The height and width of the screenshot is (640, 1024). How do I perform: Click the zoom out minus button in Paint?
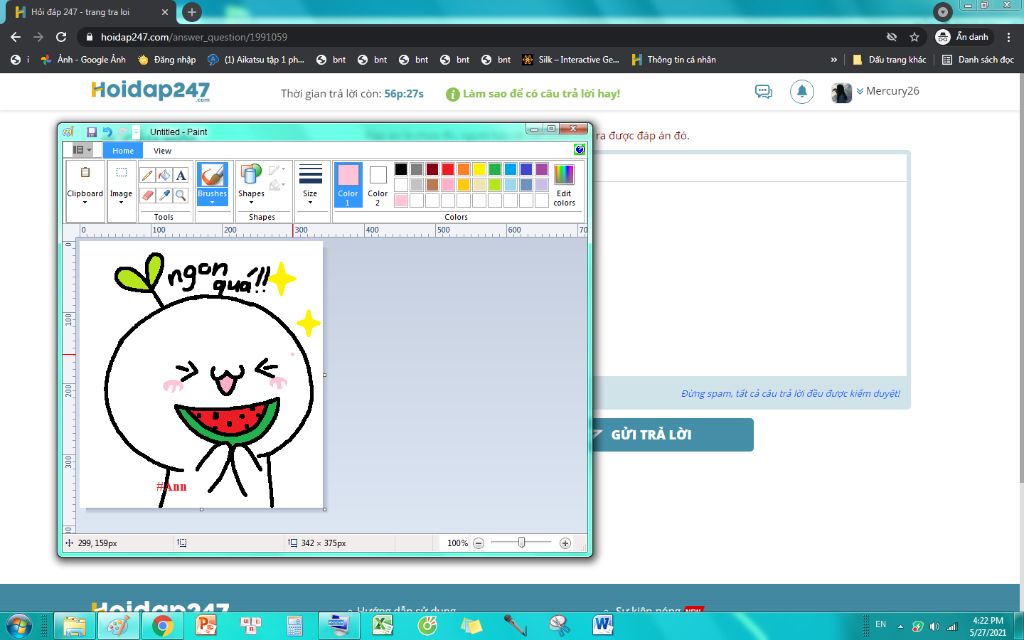pyautogui.click(x=479, y=543)
